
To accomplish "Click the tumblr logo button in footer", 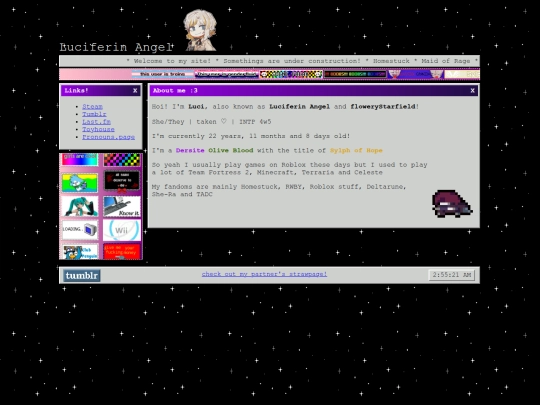I will pos(82,276).
